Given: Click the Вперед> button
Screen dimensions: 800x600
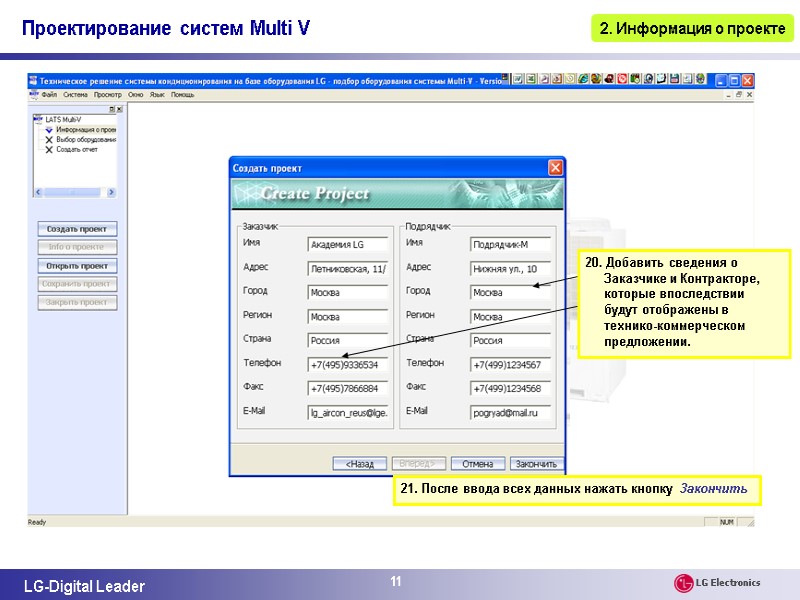Looking at the screenshot, I should pyautogui.click(x=418, y=464).
